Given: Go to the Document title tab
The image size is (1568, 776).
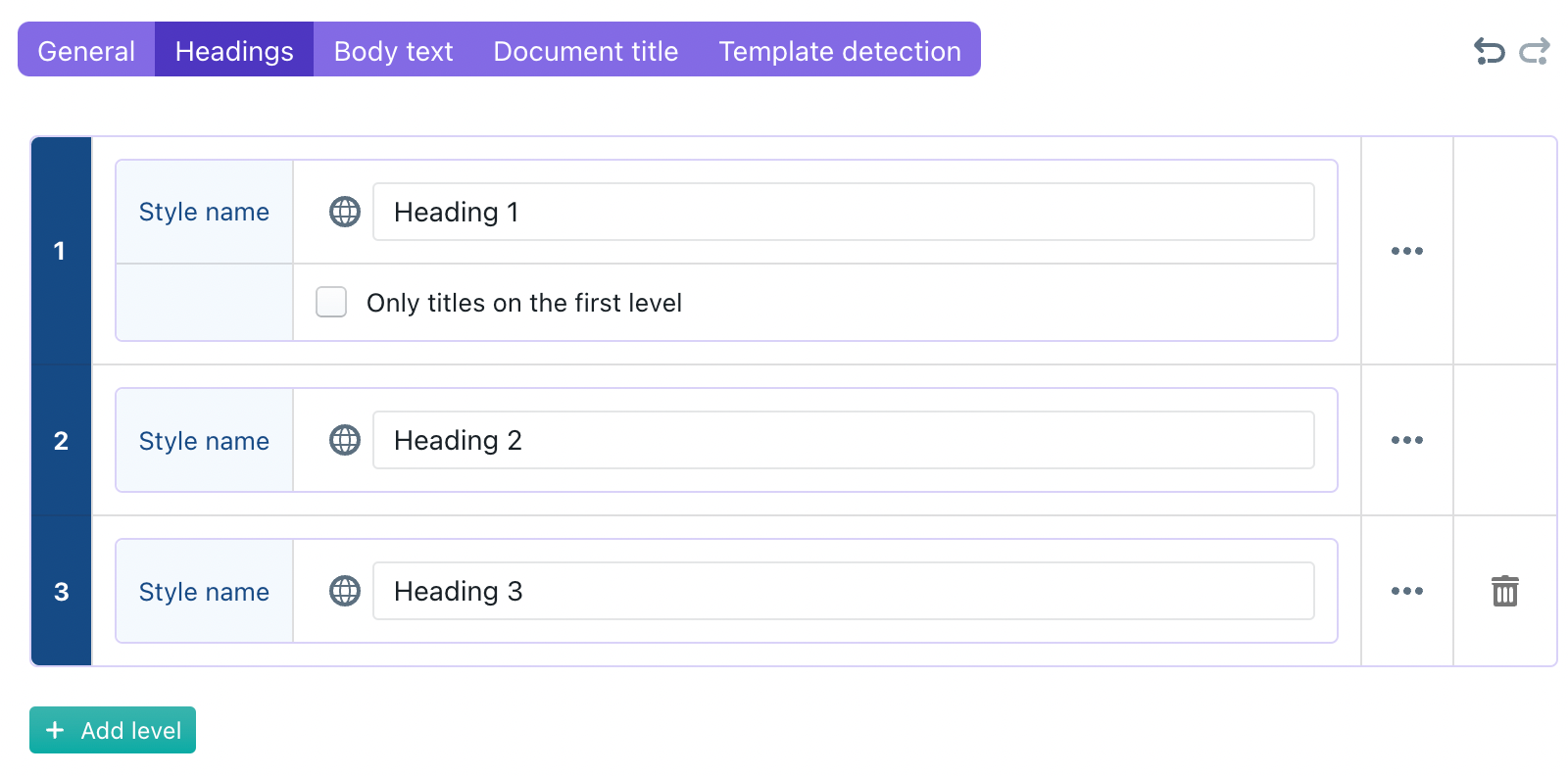Looking at the screenshot, I should [585, 50].
